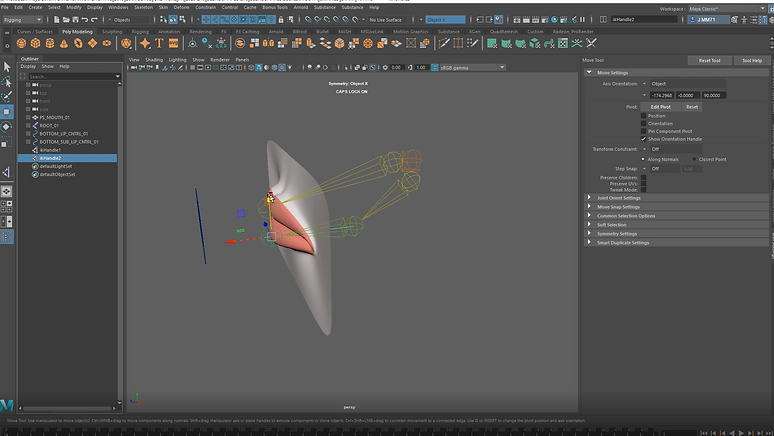
Task: Click the SVG import shelf icon
Action: pyautogui.click(x=173, y=43)
